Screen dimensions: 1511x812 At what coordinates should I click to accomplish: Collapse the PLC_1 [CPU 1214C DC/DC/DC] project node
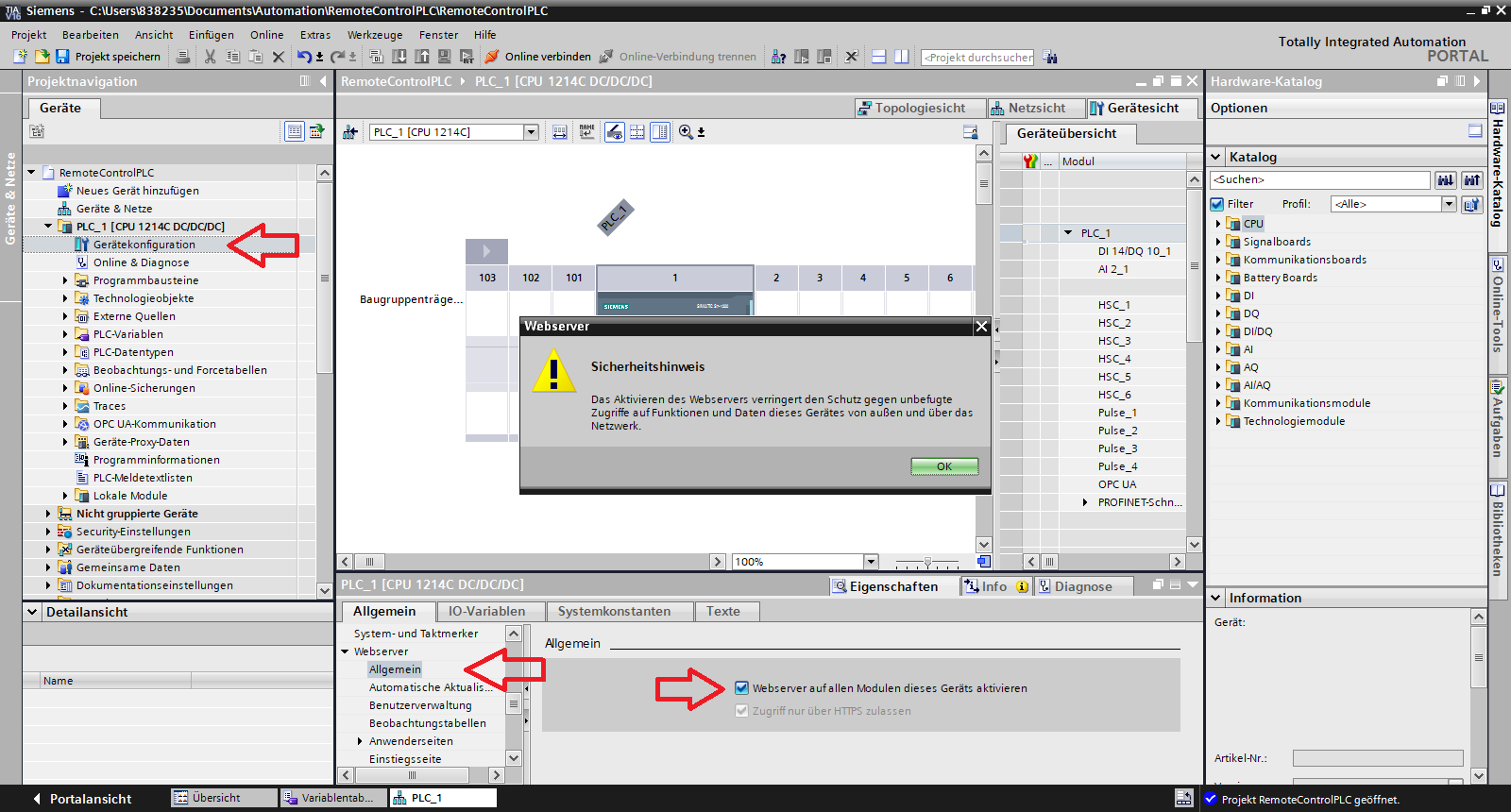tap(48, 227)
